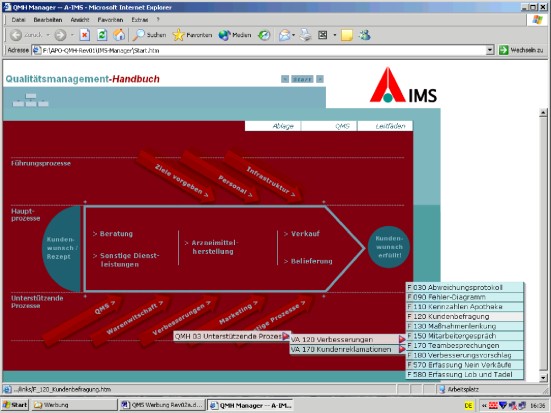Open the Medien toolbar button
Screen dimensions: 551x413
point(235,35)
